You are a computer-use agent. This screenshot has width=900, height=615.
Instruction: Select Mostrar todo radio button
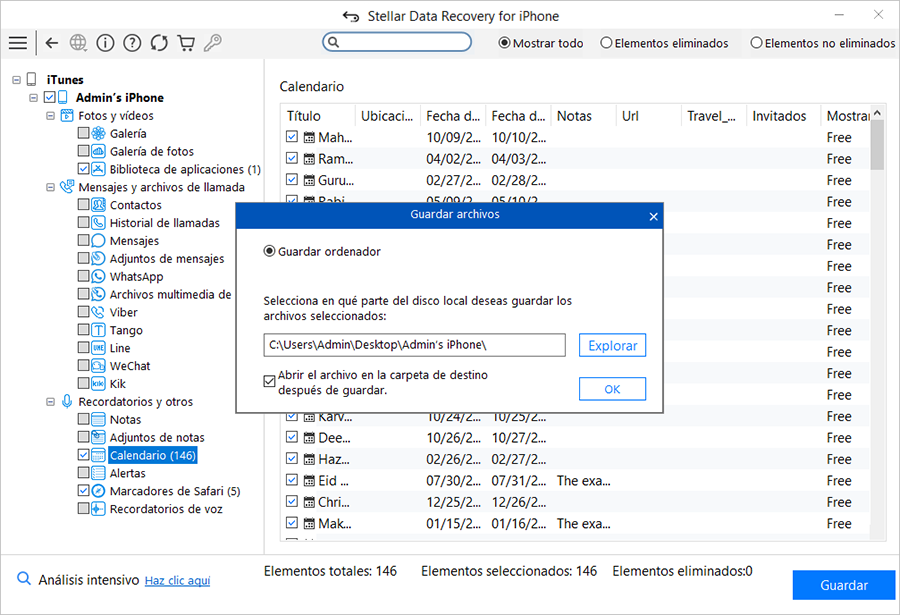(504, 43)
